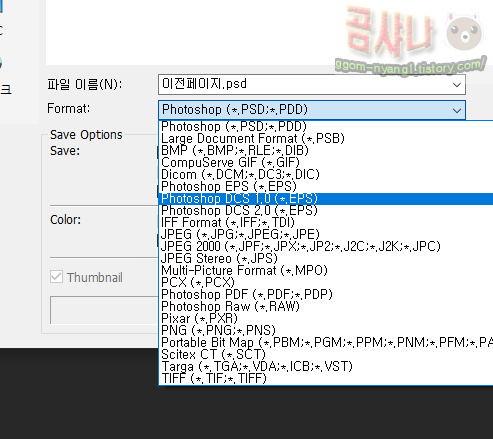Choose Large Document Format (*.PSB)

pyautogui.click(x=326, y=139)
